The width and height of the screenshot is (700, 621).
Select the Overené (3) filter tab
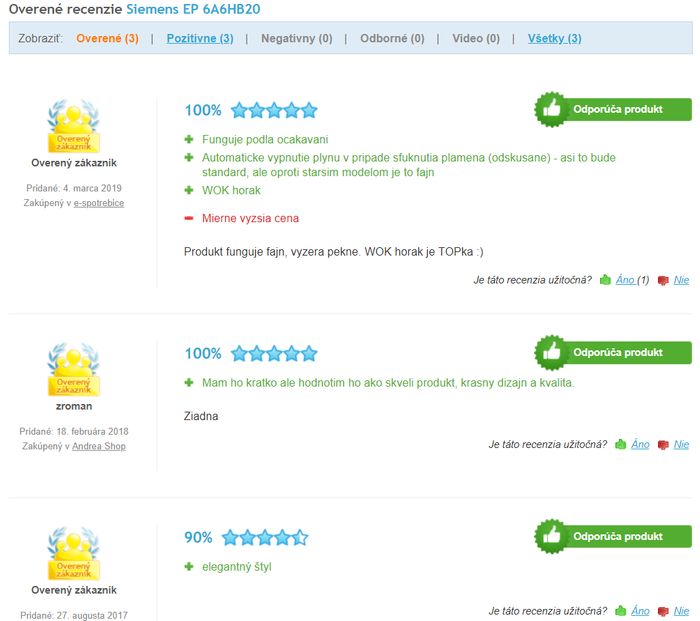pyautogui.click(x=107, y=38)
